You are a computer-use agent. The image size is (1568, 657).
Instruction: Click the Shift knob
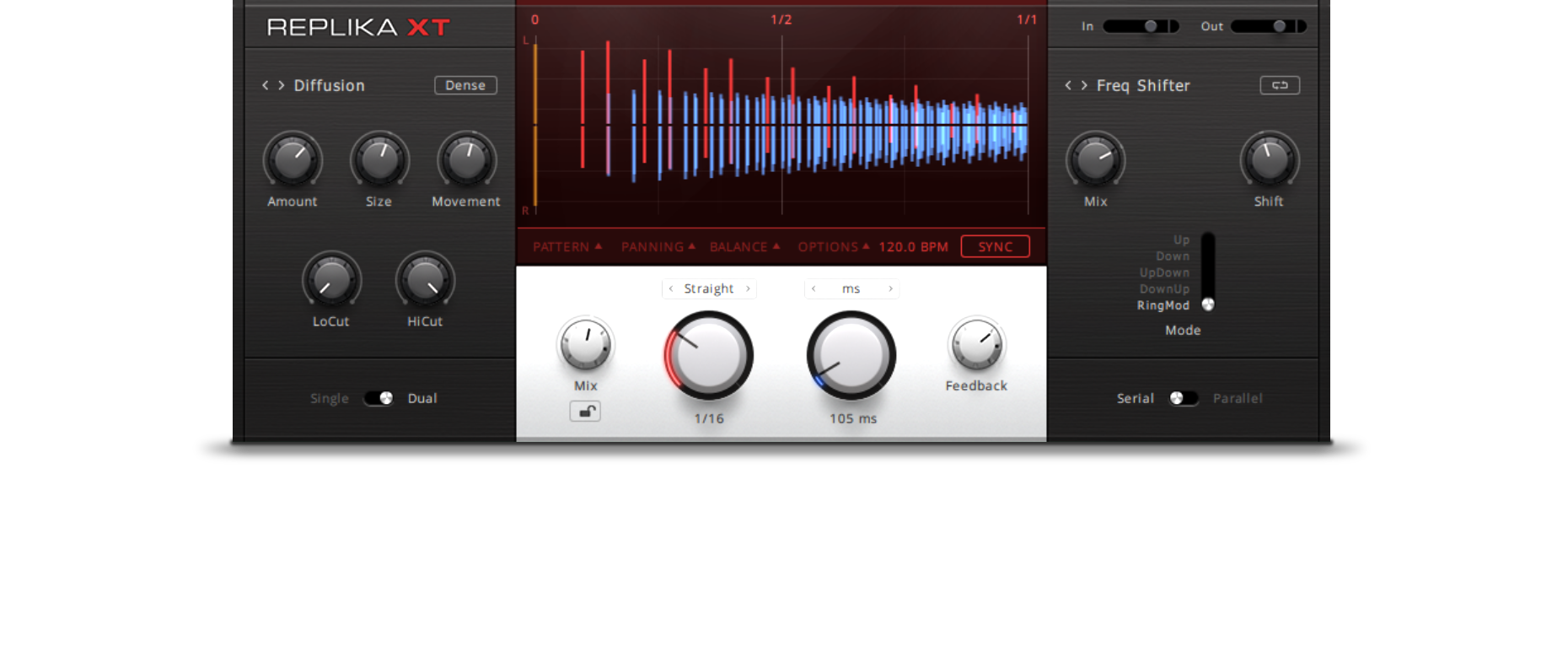1270,159
